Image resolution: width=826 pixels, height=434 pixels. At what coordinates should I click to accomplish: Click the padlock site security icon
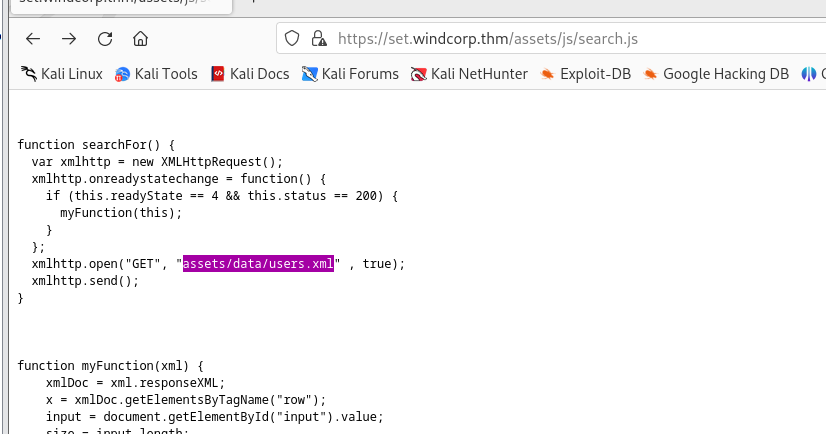(318, 39)
